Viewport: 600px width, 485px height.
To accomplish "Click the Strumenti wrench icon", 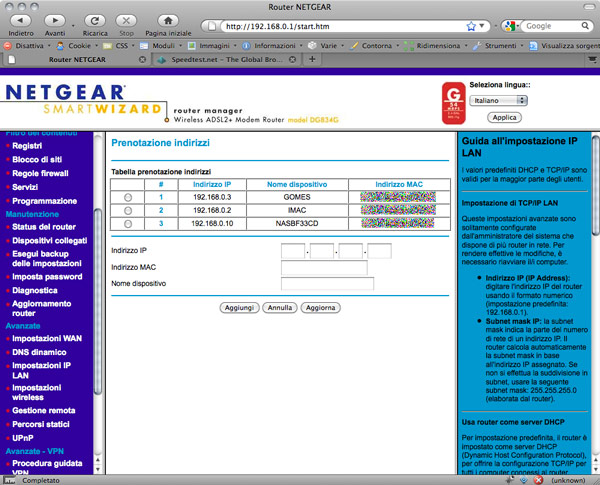I will point(477,46).
